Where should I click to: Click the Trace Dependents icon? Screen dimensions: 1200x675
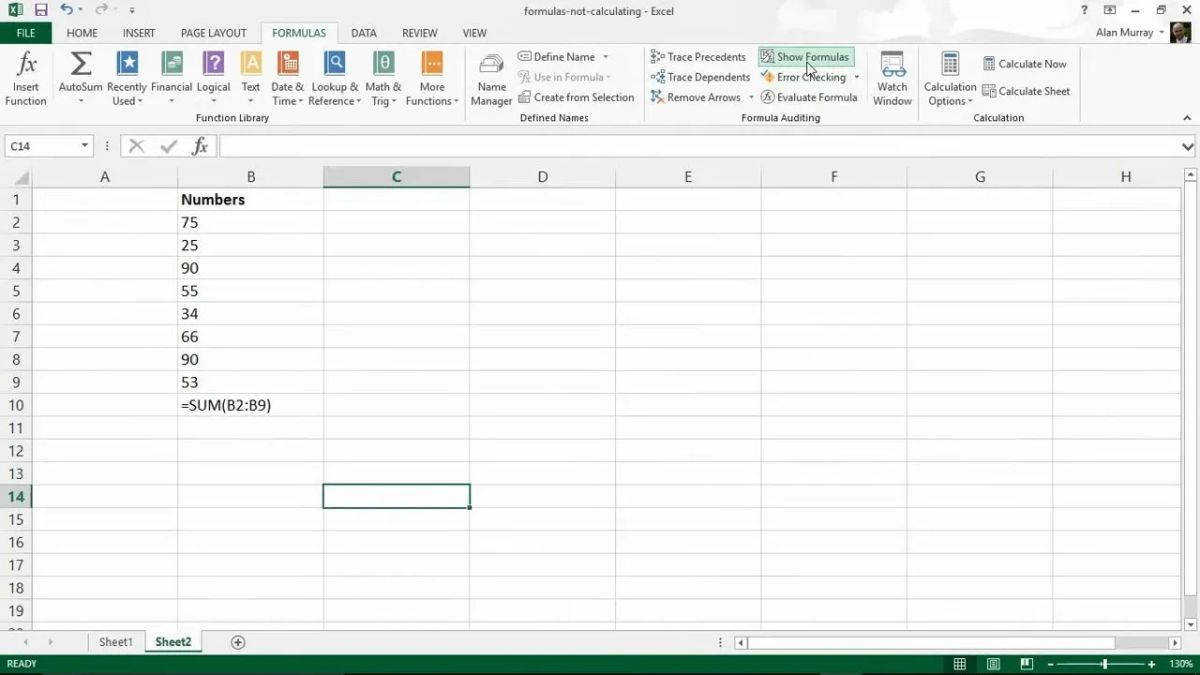[x=657, y=77]
